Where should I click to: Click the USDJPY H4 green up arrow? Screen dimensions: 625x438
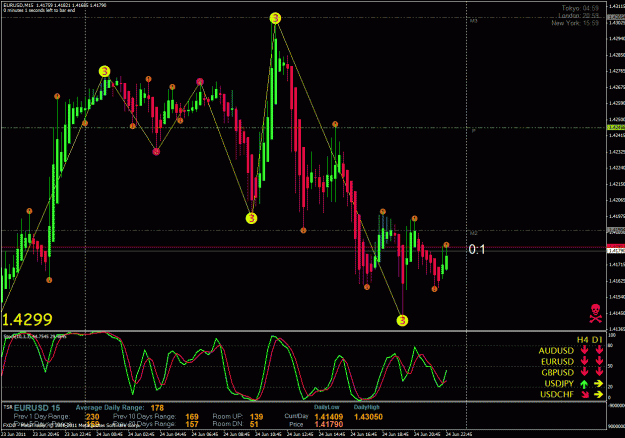[x=584, y=384]
